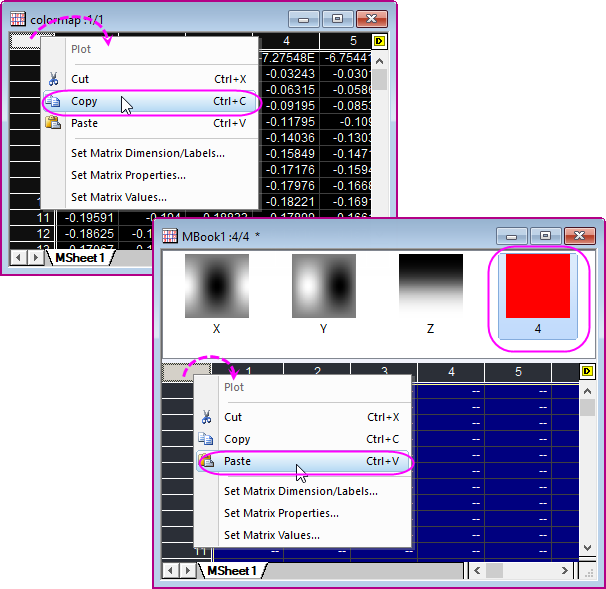
Task: Choose Cut in the colormap context menu
Action: coord(150,79)
